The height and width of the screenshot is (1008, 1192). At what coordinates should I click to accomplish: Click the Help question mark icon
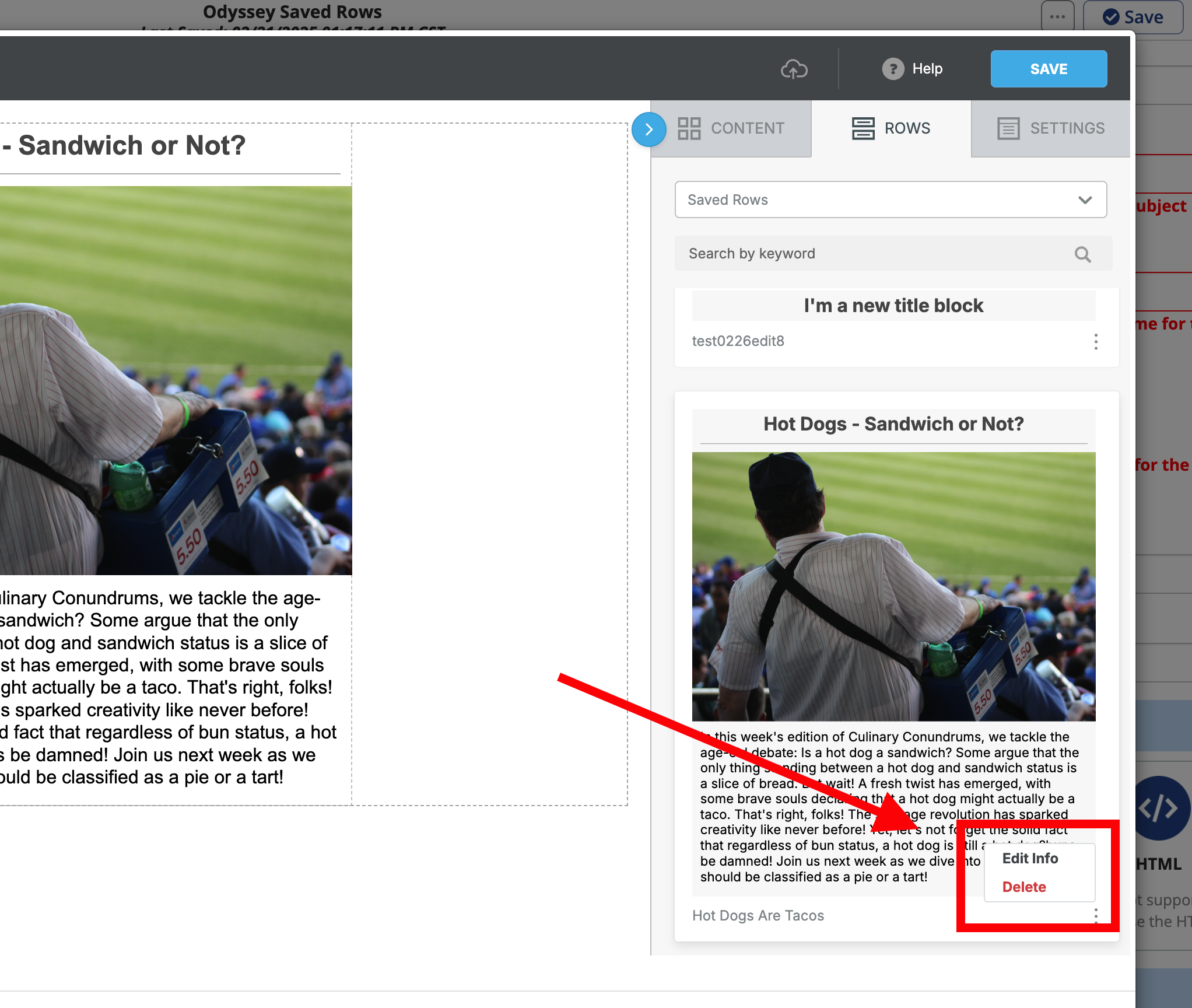click(x=892, y=69)
